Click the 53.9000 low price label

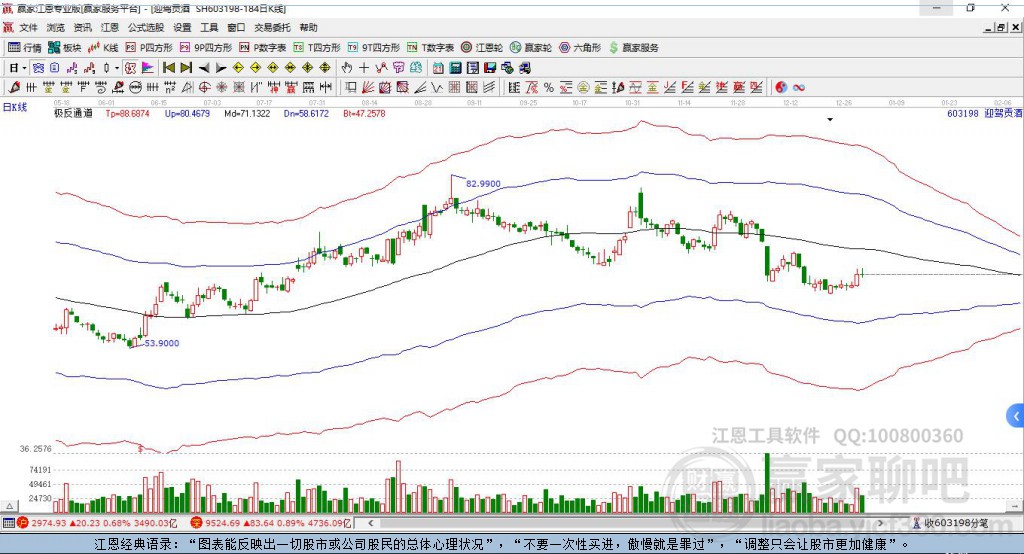tap(161, 343)
